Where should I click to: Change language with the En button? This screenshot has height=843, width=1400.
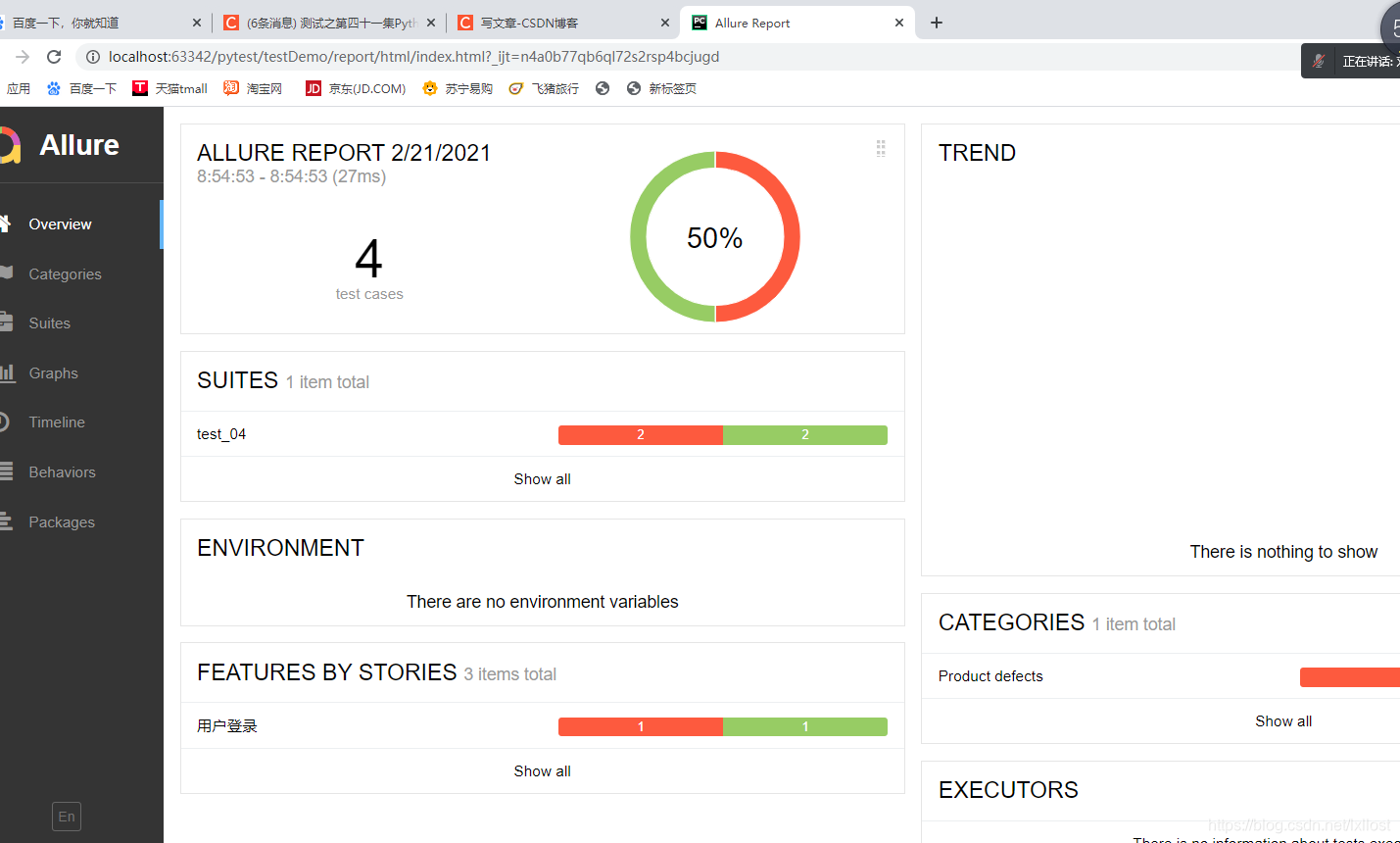67,817
